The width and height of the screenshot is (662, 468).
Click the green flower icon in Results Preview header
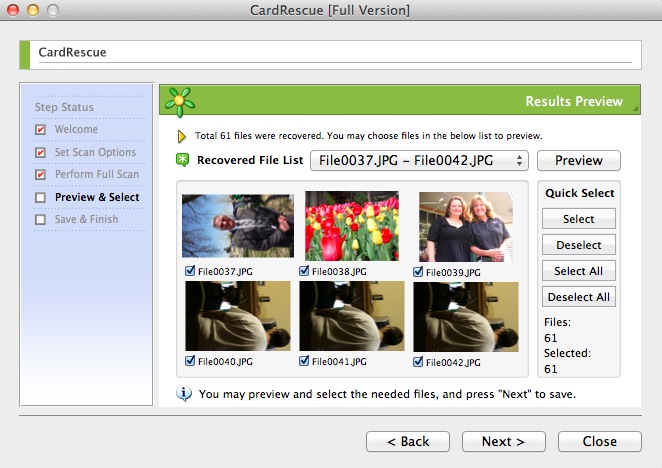pyautogui.click(x=180, y=101)
